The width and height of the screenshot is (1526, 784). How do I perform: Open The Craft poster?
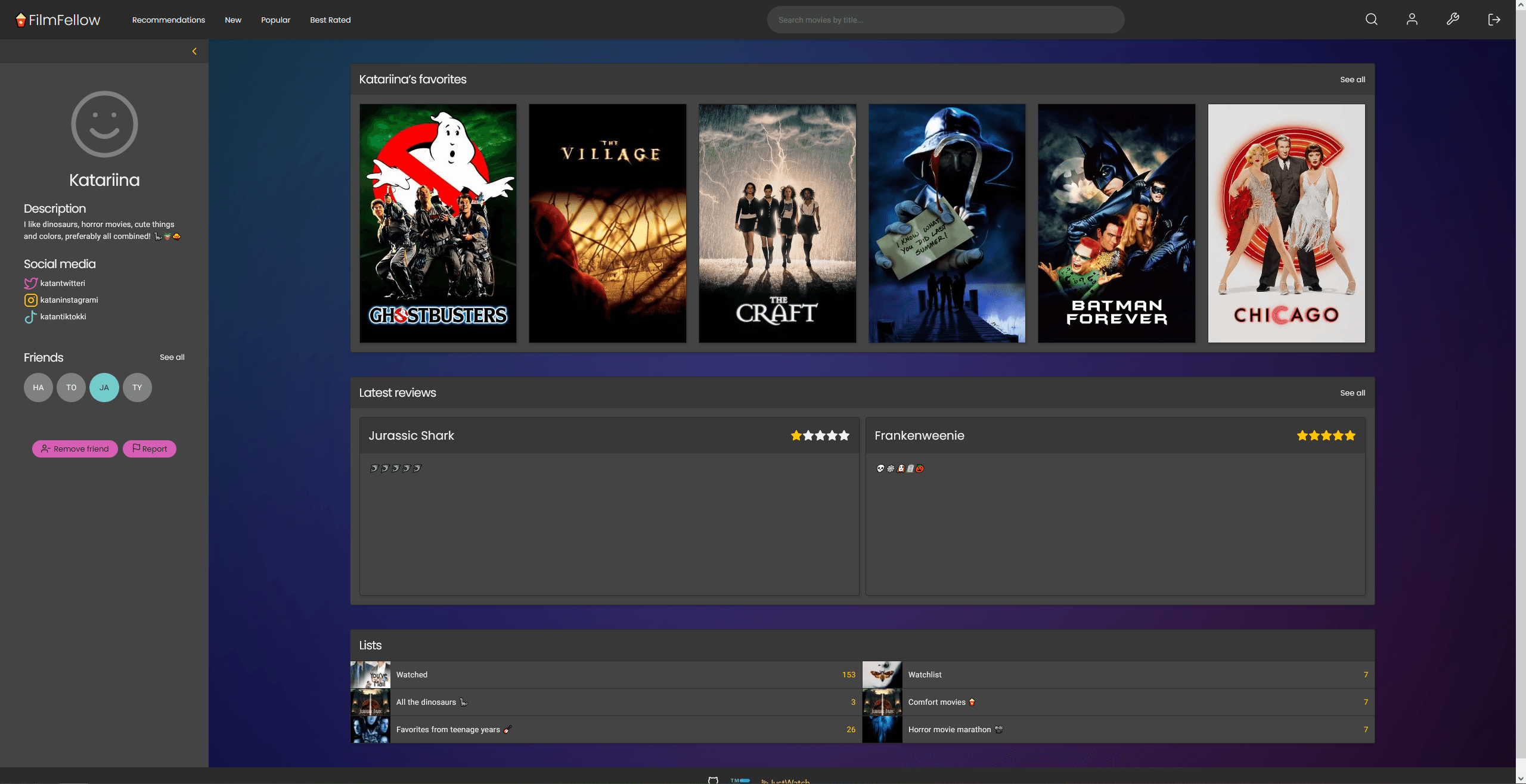click(x=777, y=223)
